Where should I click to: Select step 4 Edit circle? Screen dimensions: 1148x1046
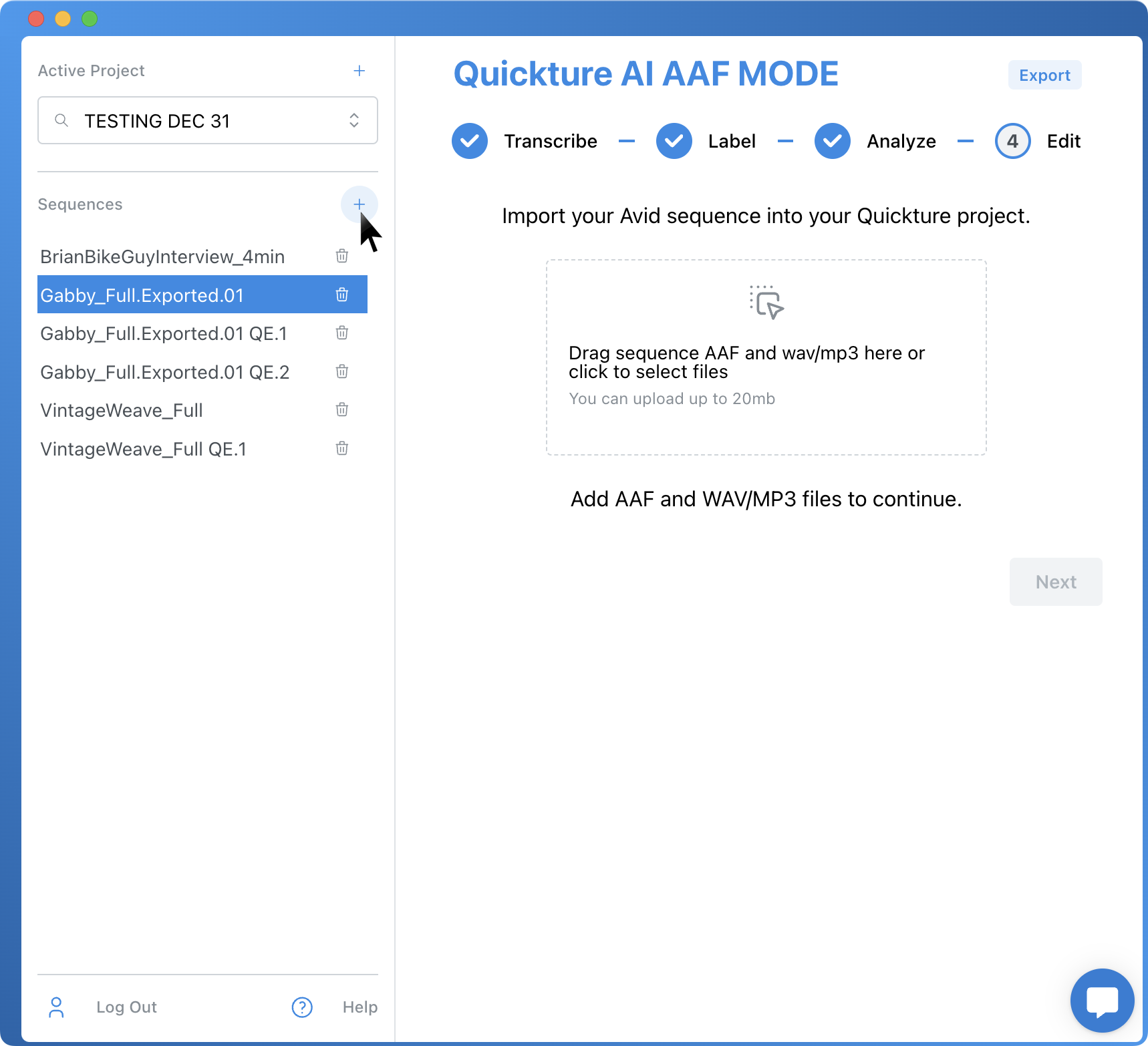point(1013,141)
